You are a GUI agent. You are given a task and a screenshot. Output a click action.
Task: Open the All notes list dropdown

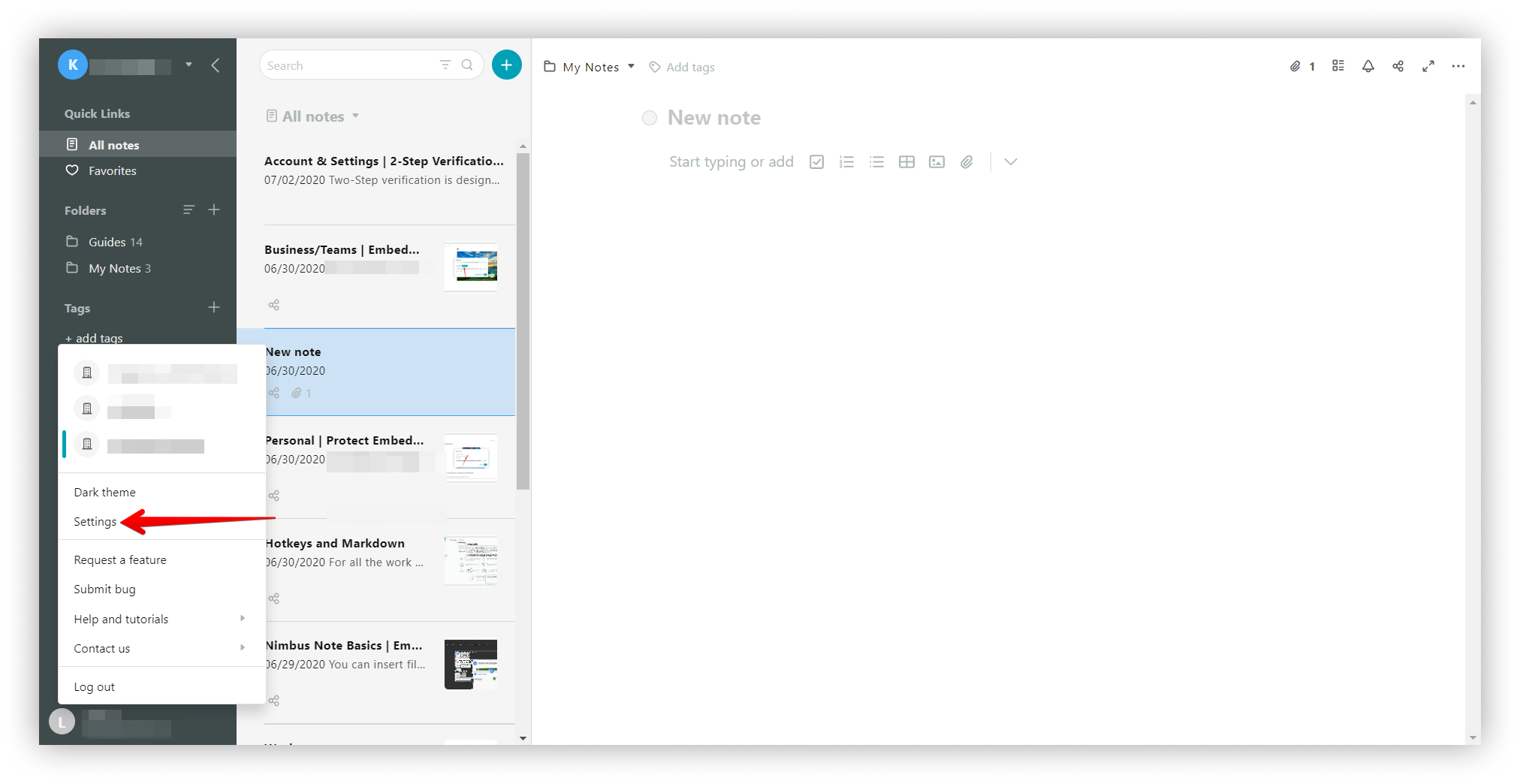(312, 116)
